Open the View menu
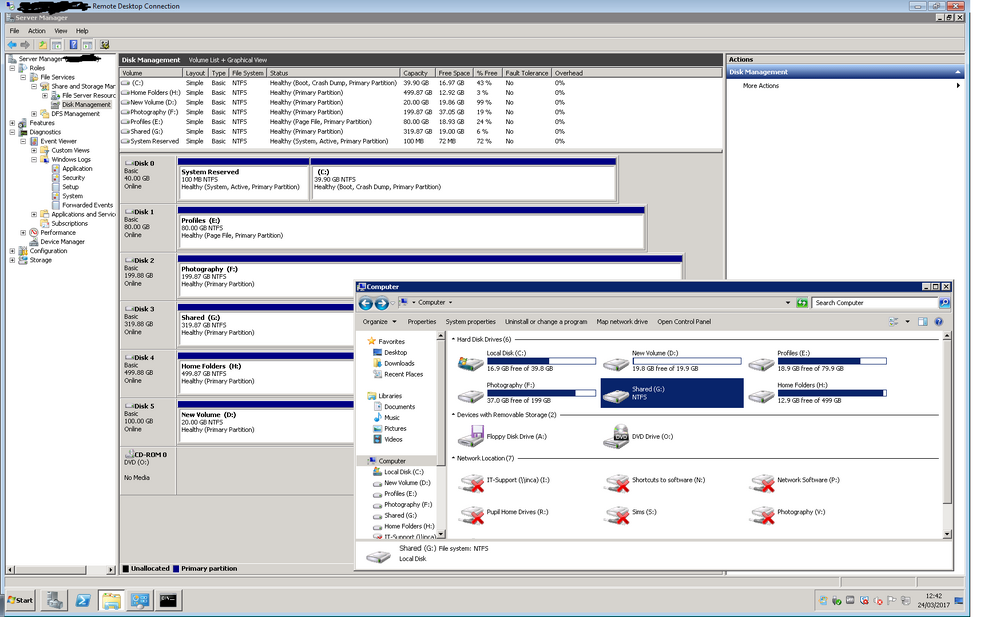Image resolution: width=1000 pixels, height=617 pixels. [x=61, y=31]
